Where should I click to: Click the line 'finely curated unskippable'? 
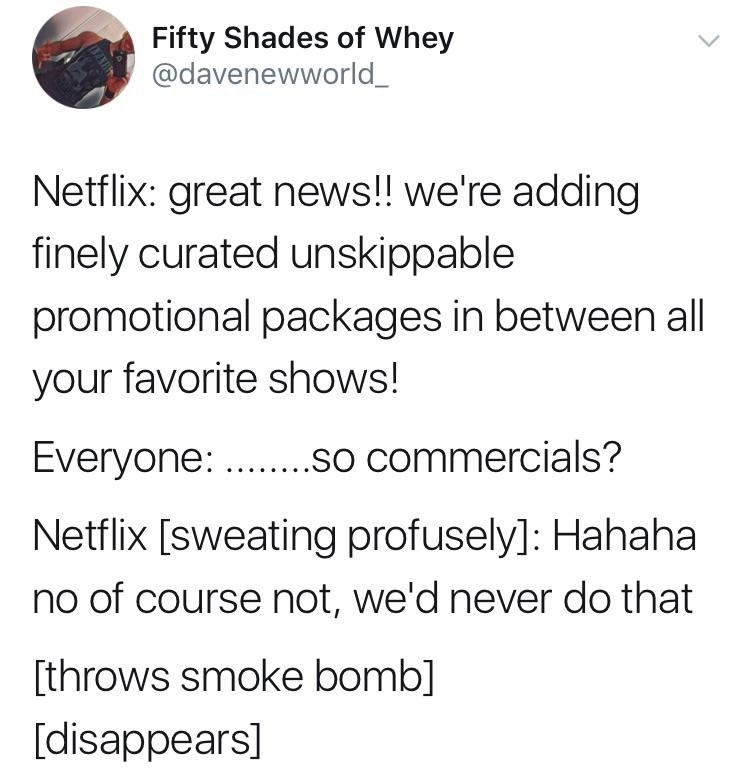pos(274,256)
